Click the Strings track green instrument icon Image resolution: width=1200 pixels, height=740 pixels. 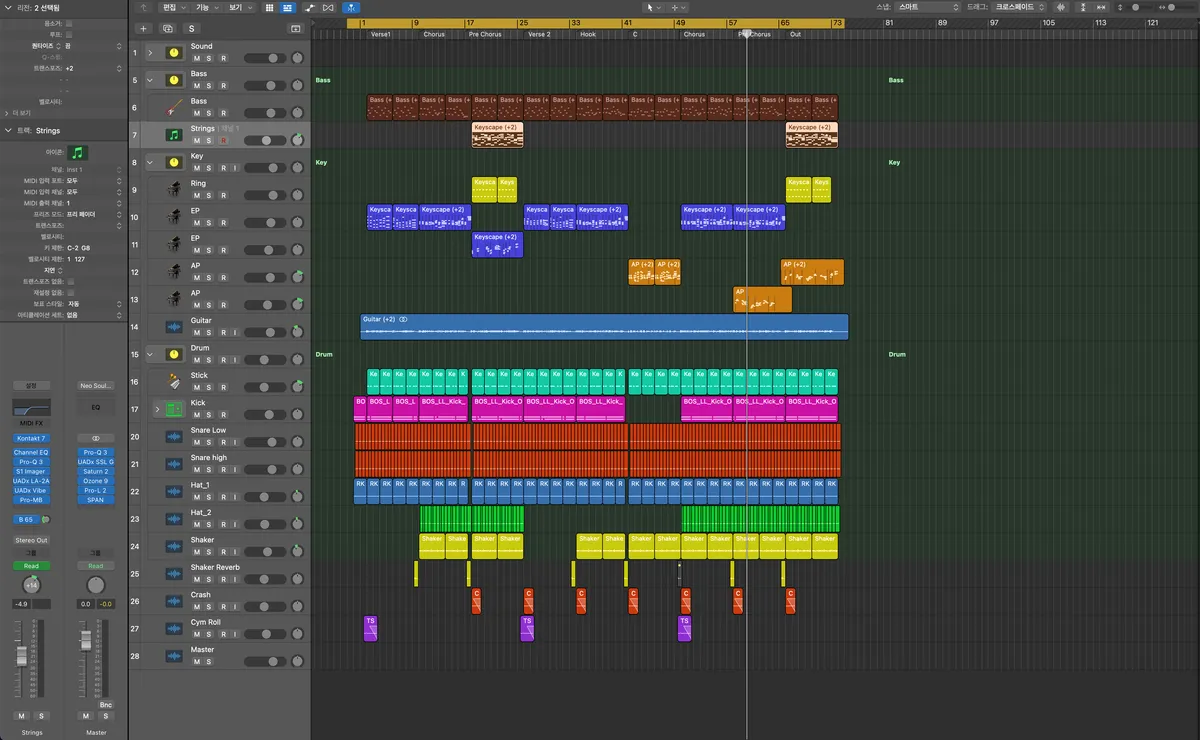[173, 134]
